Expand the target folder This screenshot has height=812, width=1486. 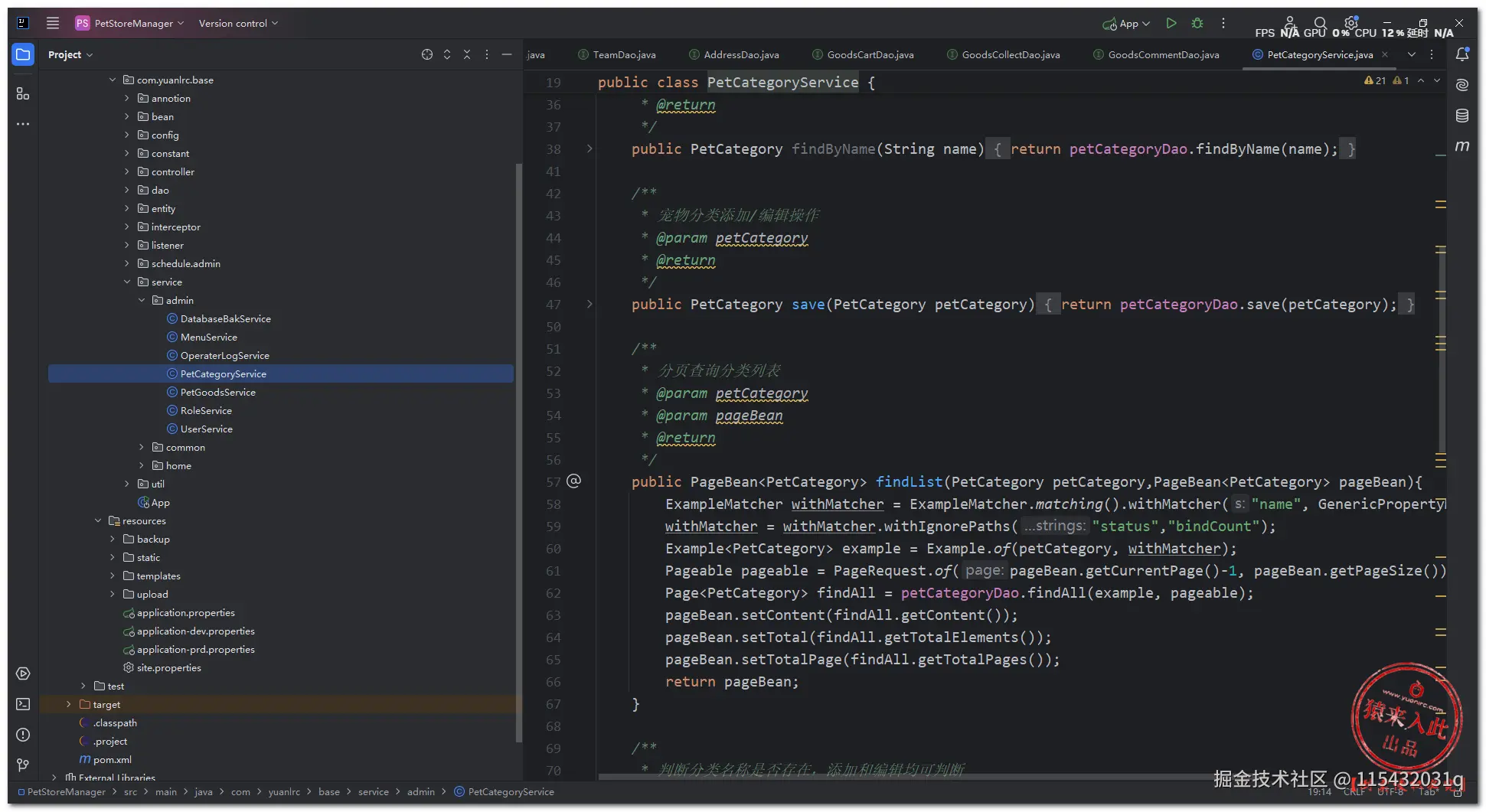[69, 704]
